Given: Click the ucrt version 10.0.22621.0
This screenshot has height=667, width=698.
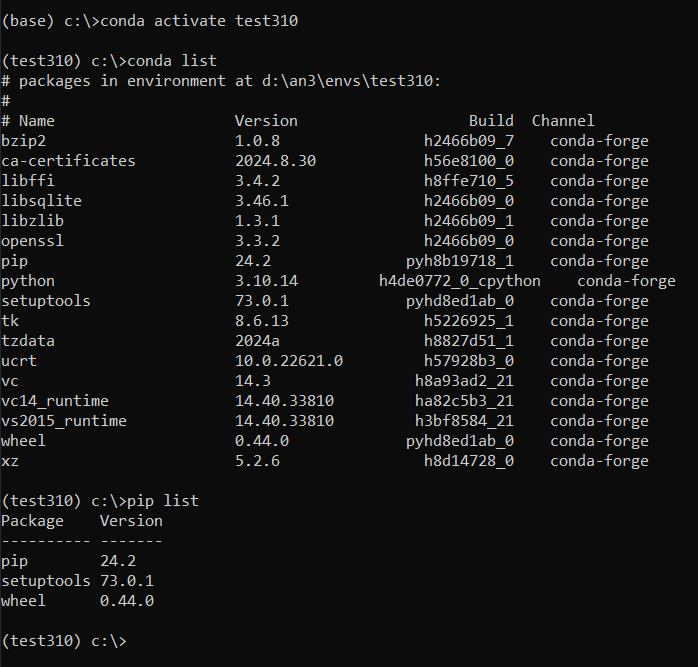Looking at the screenshot, I should pos(289,361).
